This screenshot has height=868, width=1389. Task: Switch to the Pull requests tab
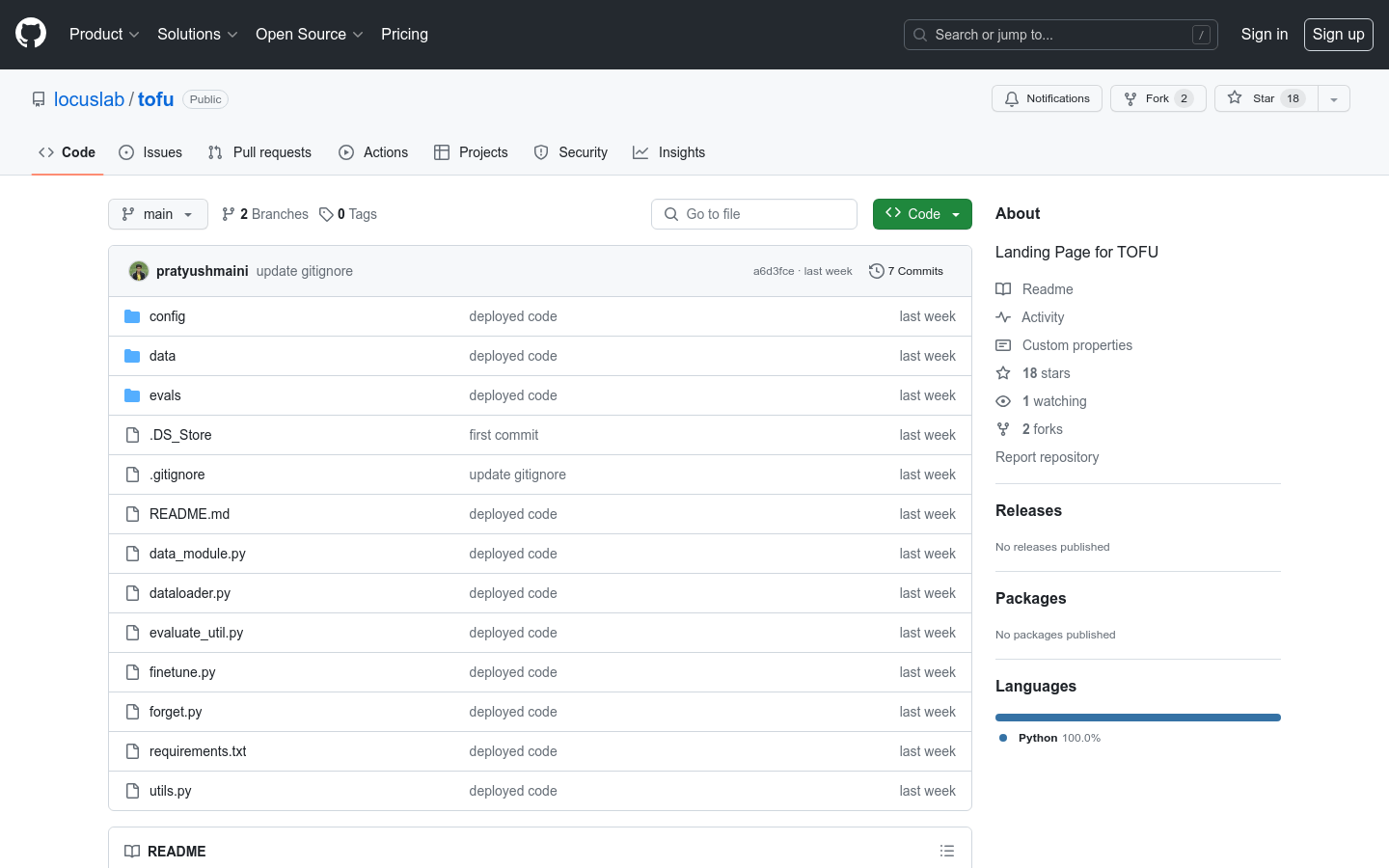tap(259, 152)
